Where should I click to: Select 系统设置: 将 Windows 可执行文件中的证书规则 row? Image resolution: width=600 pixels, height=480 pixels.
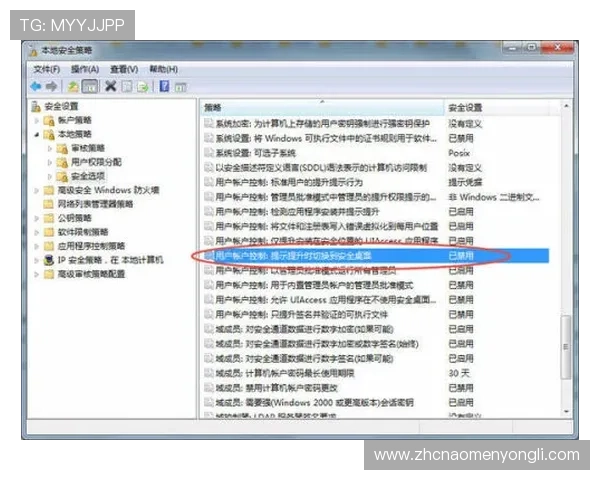376,138
